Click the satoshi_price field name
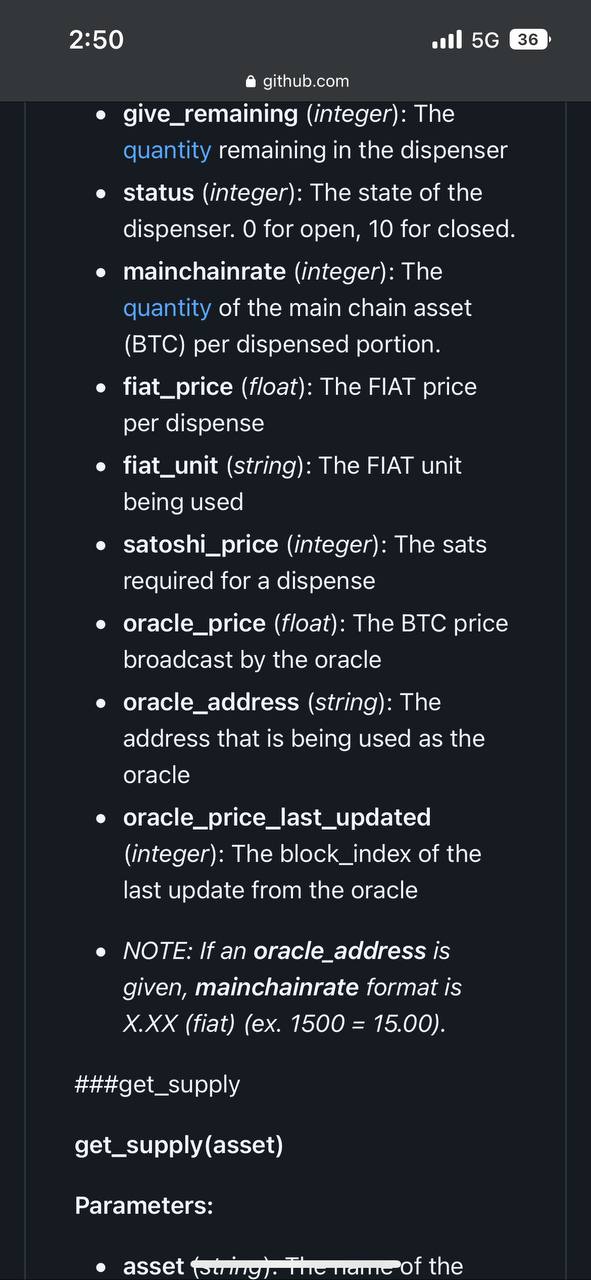 (201, 545)
